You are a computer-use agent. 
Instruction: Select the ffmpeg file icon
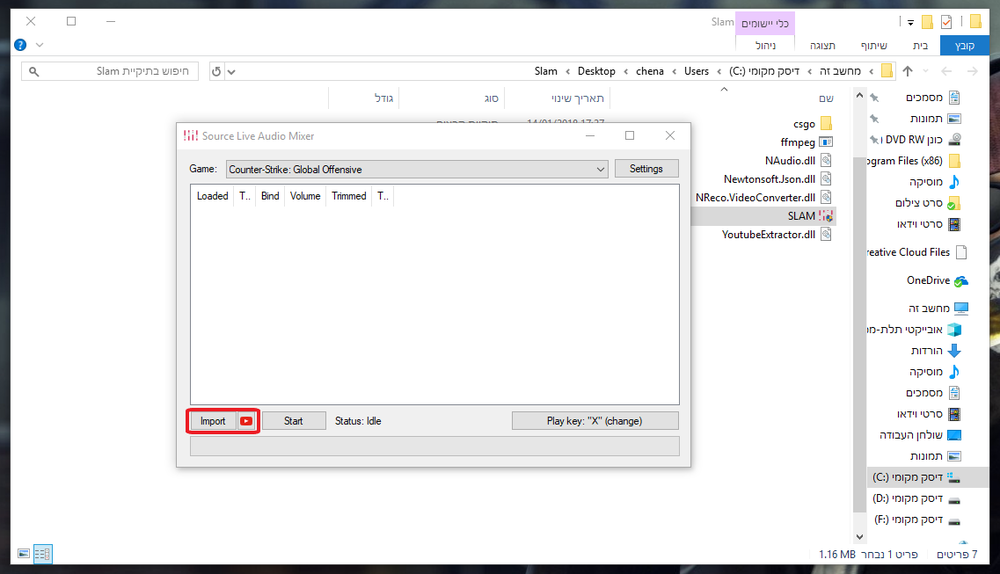click(826, 142)
